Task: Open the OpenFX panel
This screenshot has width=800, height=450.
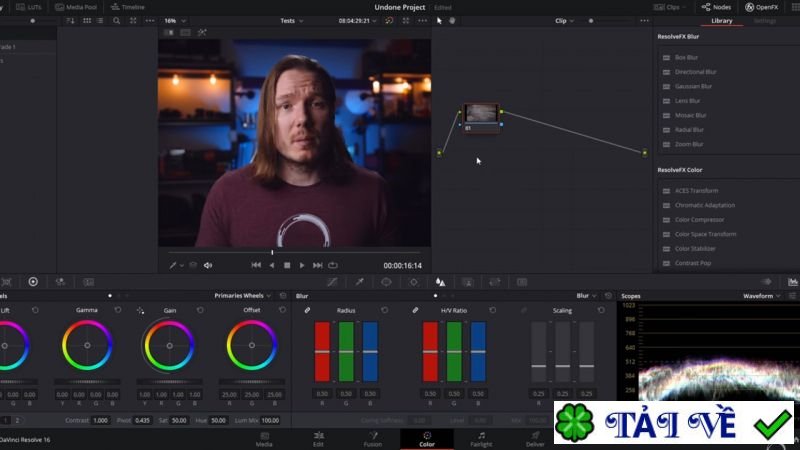Action: (x=762, y=7)
